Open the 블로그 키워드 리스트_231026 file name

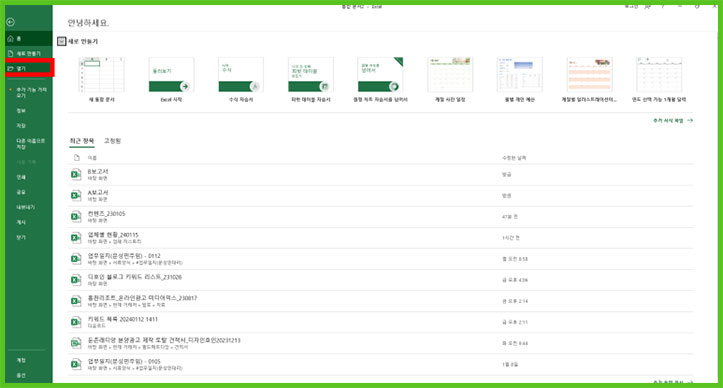pos(135,277)
